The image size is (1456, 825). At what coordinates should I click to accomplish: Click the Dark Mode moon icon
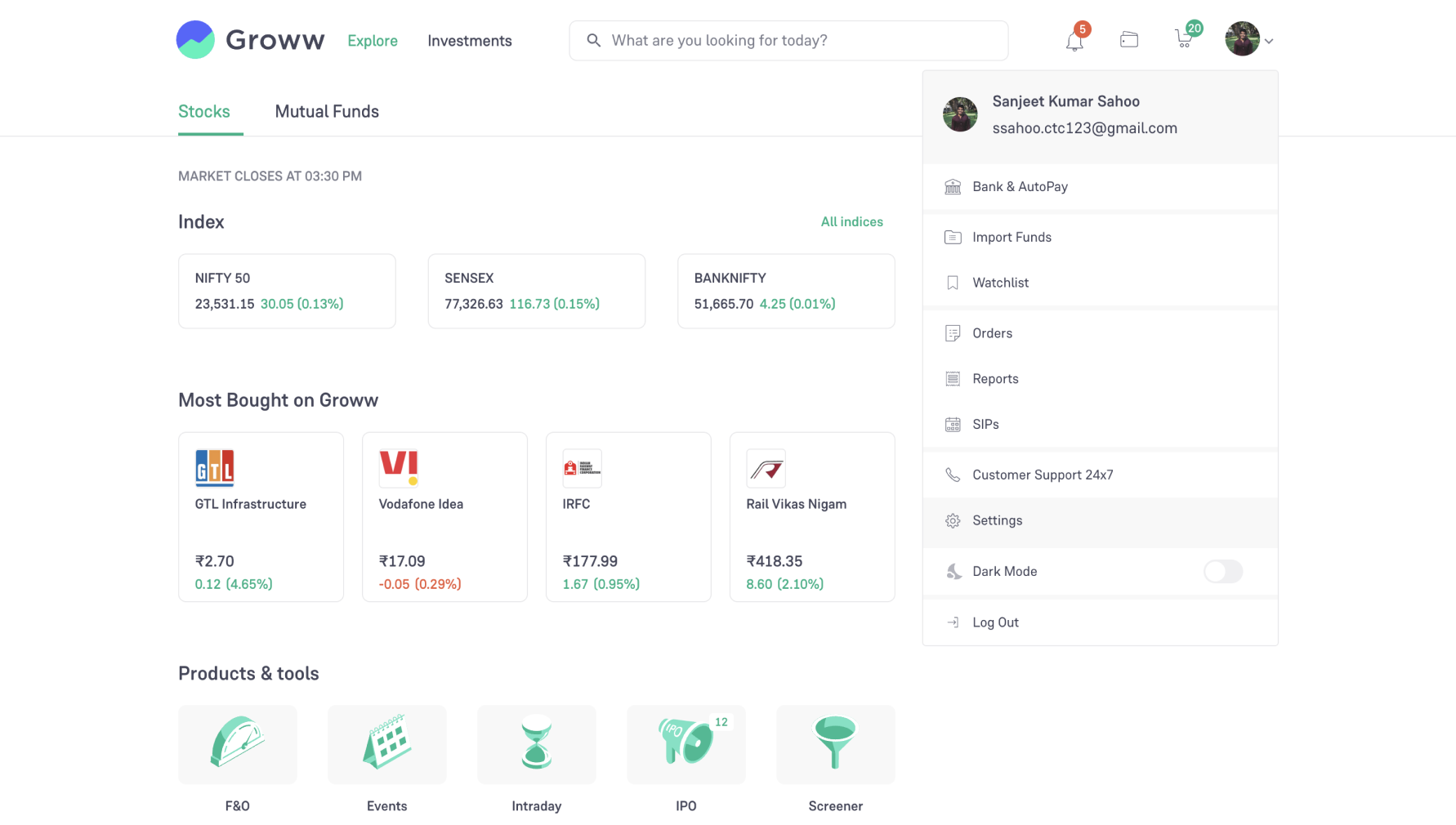954,571
